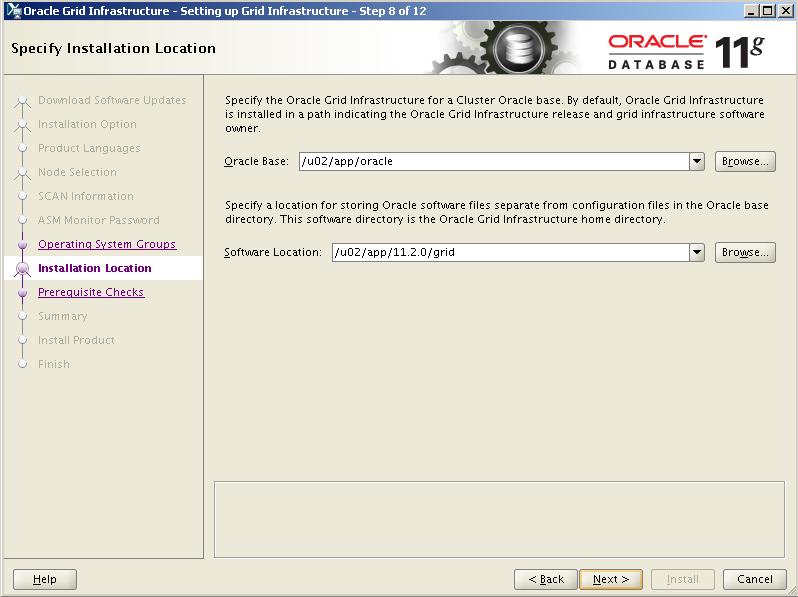Go to the next installer step
Screen dimensions: 798x597
(x=611, y=579)
